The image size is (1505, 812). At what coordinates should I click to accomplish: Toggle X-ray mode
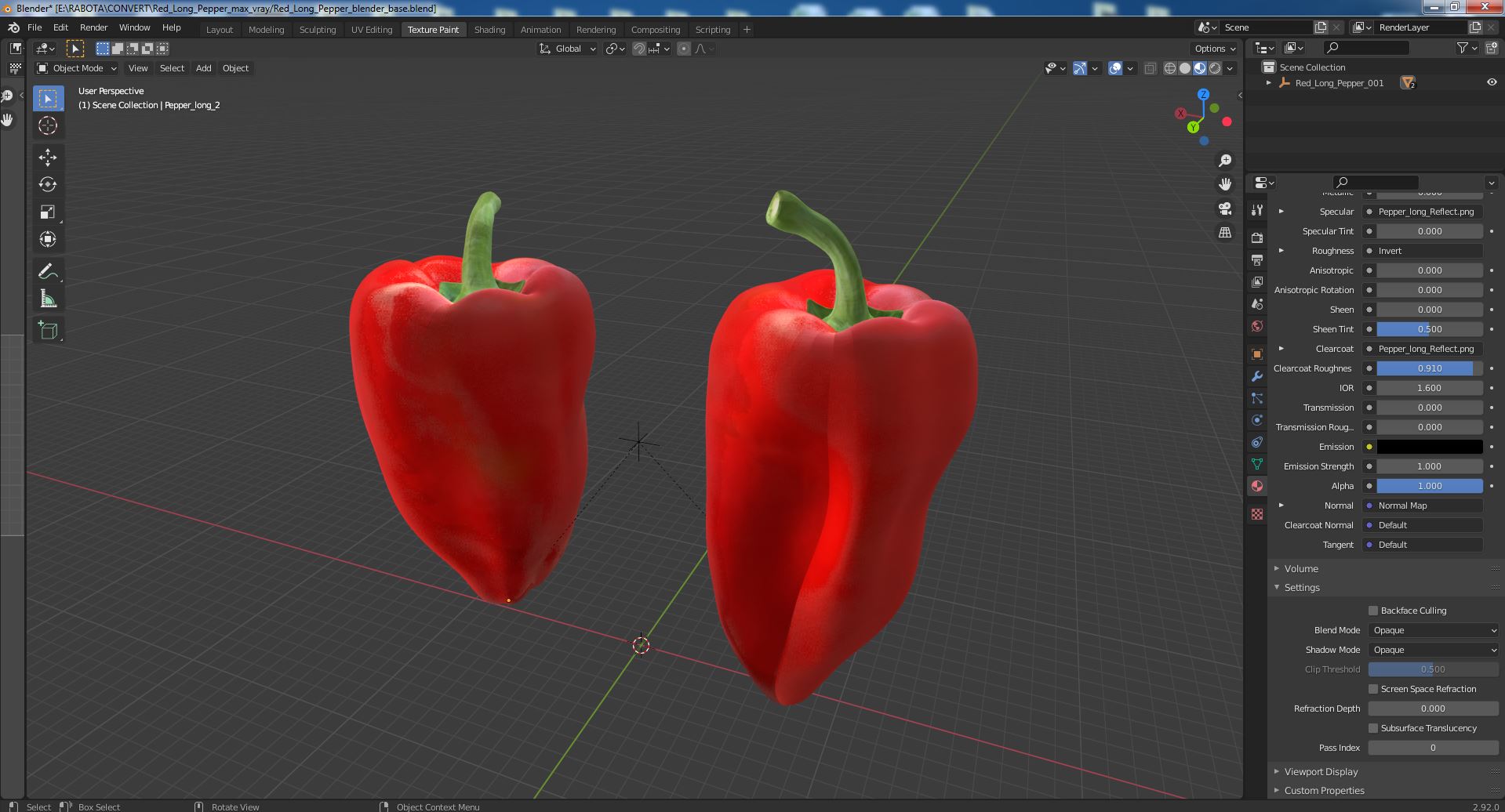1150,68
